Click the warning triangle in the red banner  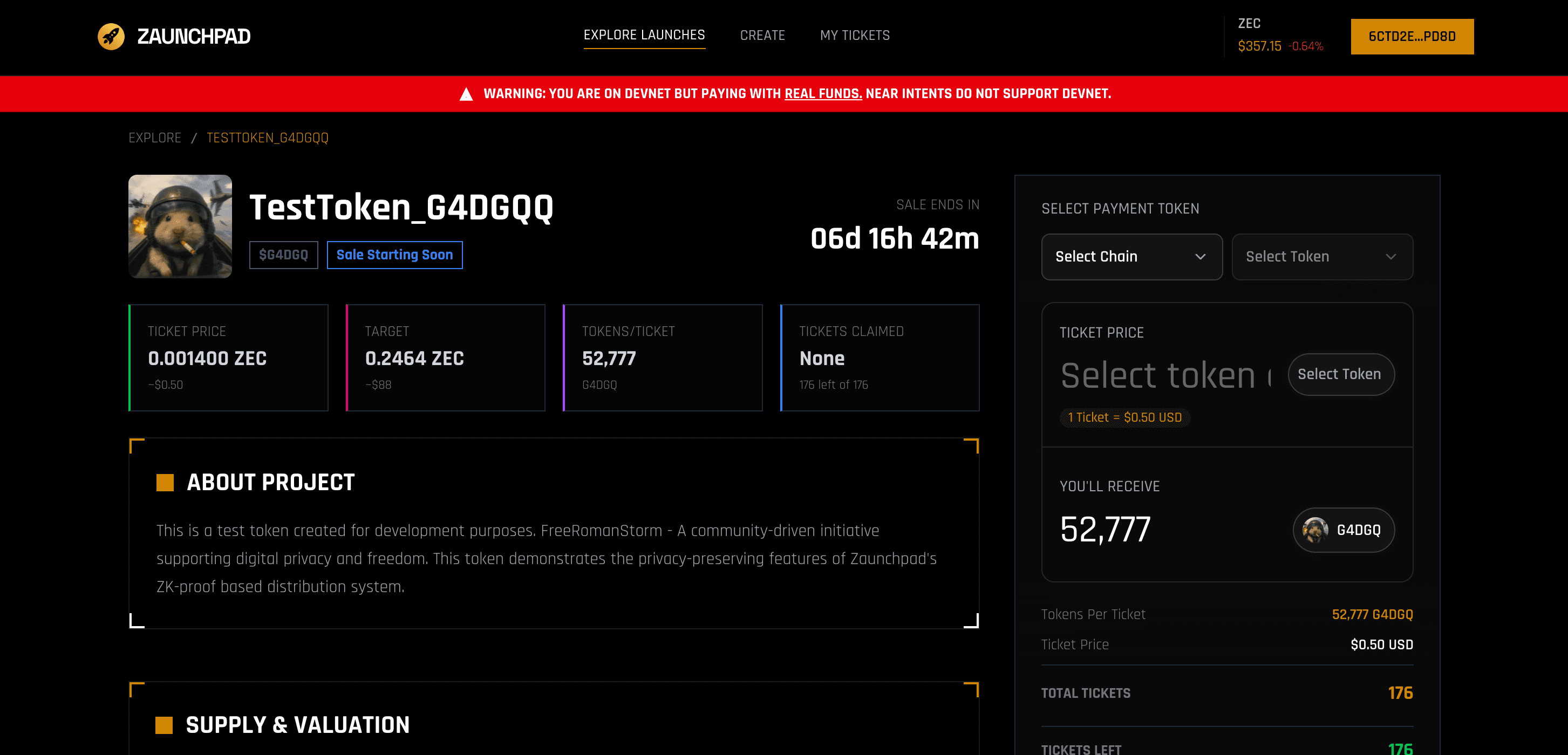coord(466,94)
